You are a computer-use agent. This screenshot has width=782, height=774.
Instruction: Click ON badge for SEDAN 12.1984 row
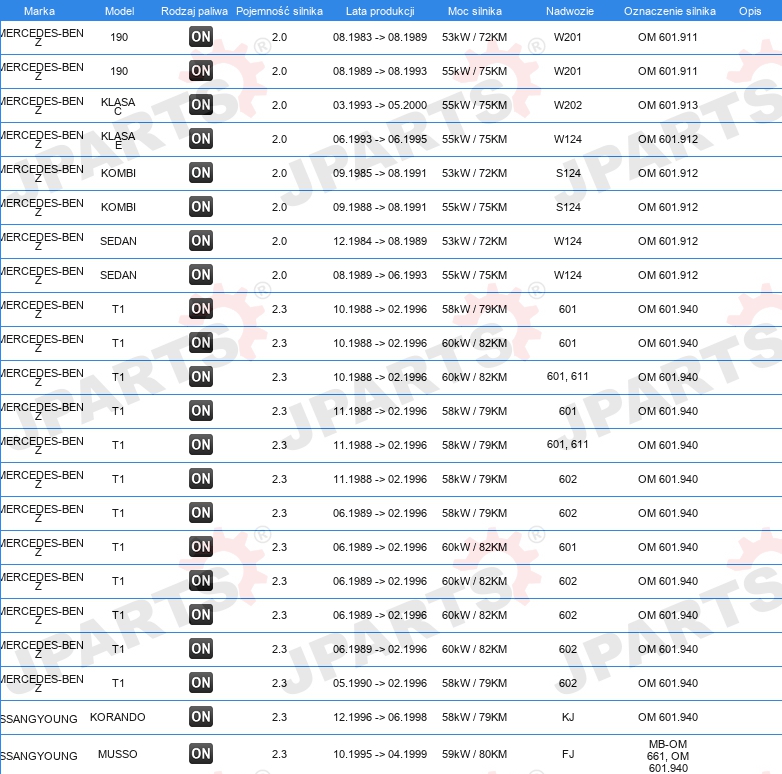(201, 241)
